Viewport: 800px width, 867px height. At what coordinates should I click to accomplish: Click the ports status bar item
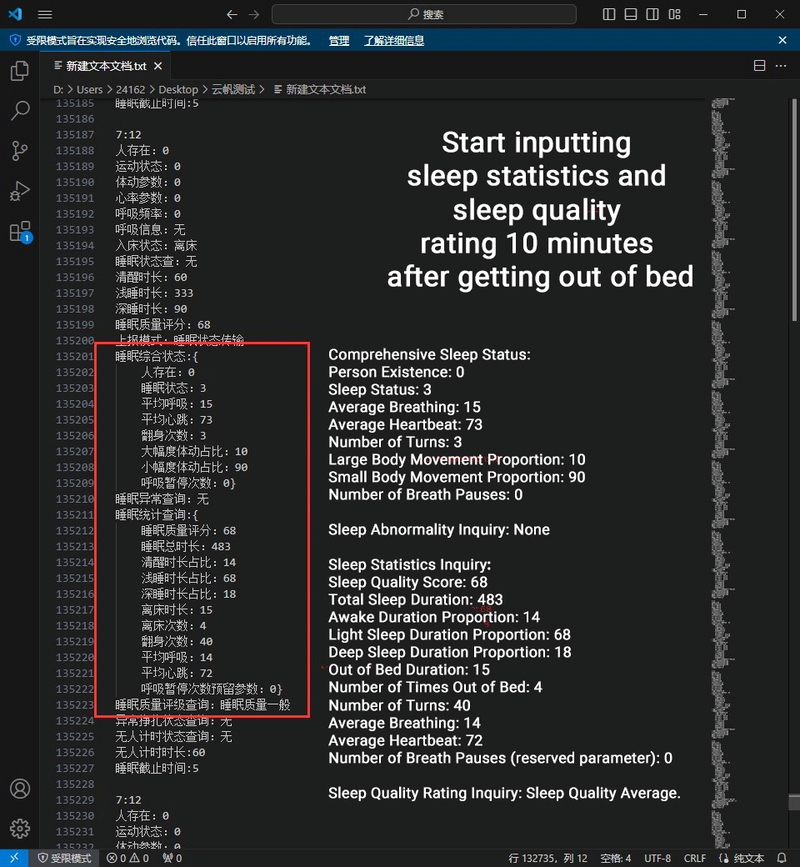(172, 858)
